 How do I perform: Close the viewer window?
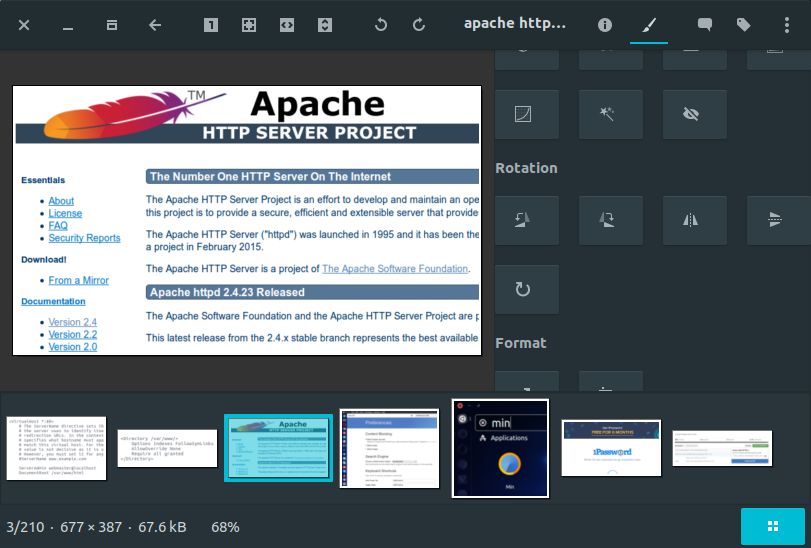(24, 25)
